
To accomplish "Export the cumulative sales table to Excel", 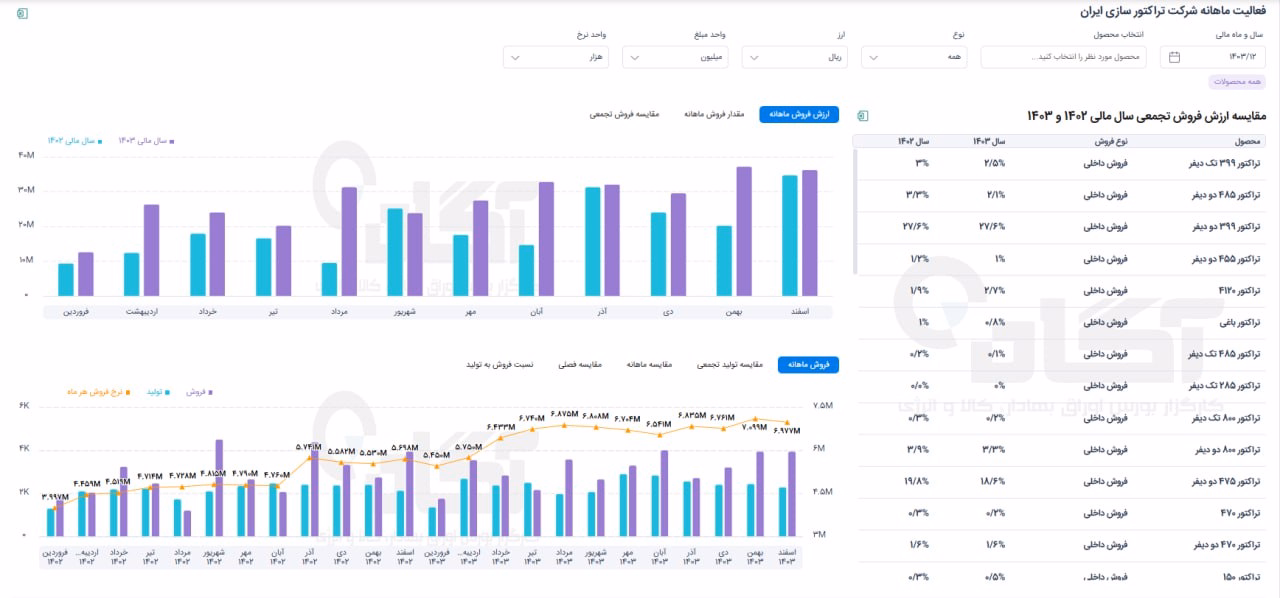I will pos(863,116).
